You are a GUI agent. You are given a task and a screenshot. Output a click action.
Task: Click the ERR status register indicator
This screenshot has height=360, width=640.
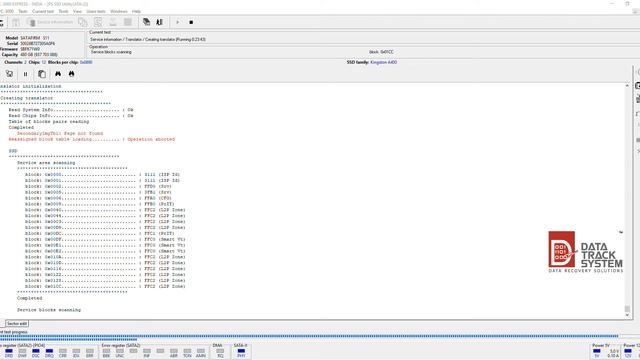coord(89,351)
